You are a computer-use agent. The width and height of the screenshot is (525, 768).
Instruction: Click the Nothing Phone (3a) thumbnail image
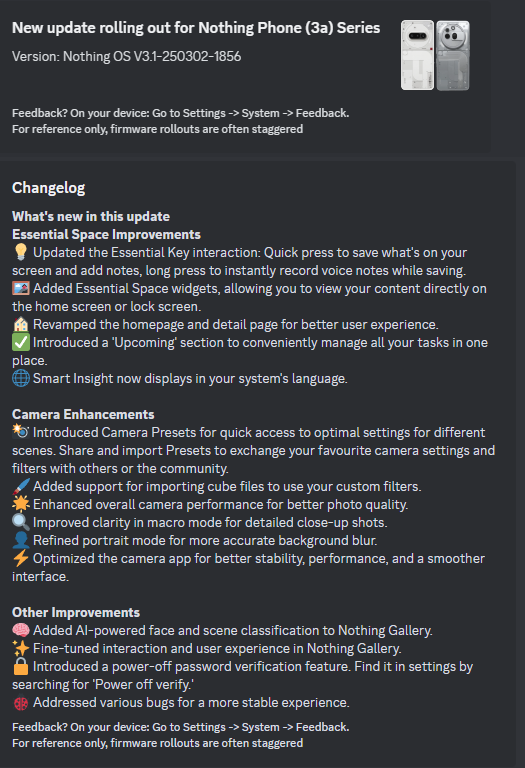pos(435,55)
